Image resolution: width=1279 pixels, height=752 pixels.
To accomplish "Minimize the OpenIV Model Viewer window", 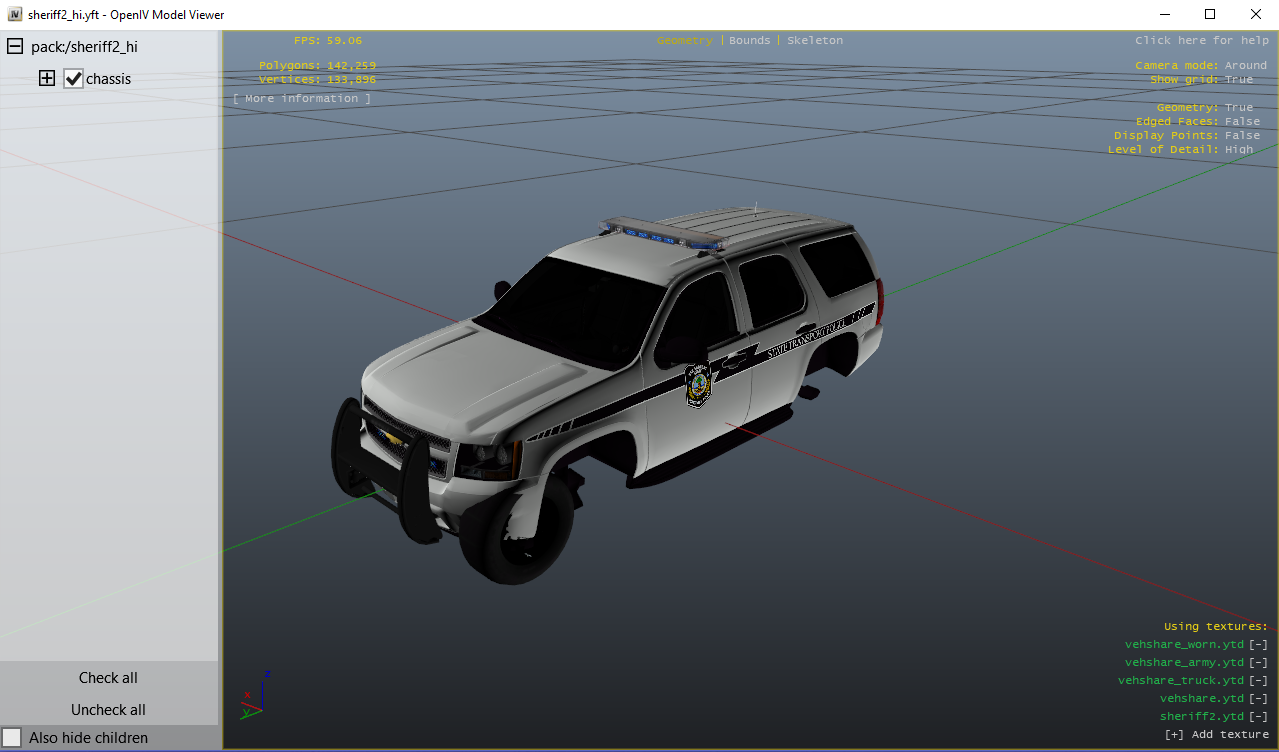I will pos(1165,14).
